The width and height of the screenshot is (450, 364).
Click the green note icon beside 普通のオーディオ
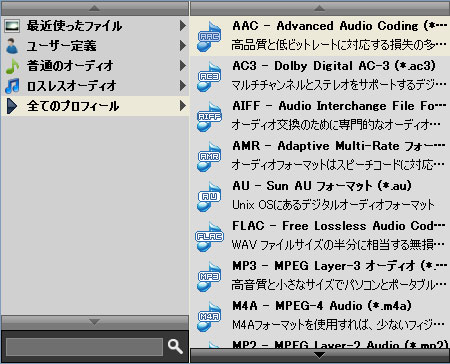(x=13, y=66)
